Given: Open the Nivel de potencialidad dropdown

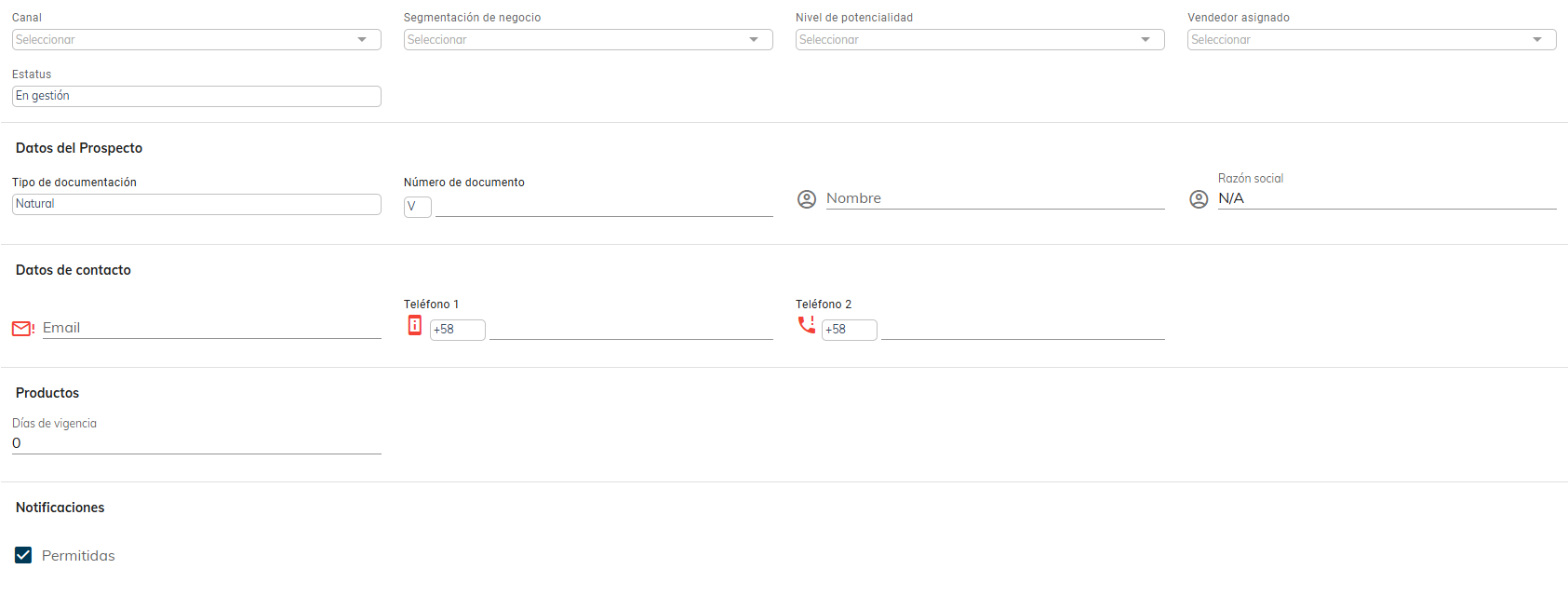Looking at the screenshot, I should point(980,40).
